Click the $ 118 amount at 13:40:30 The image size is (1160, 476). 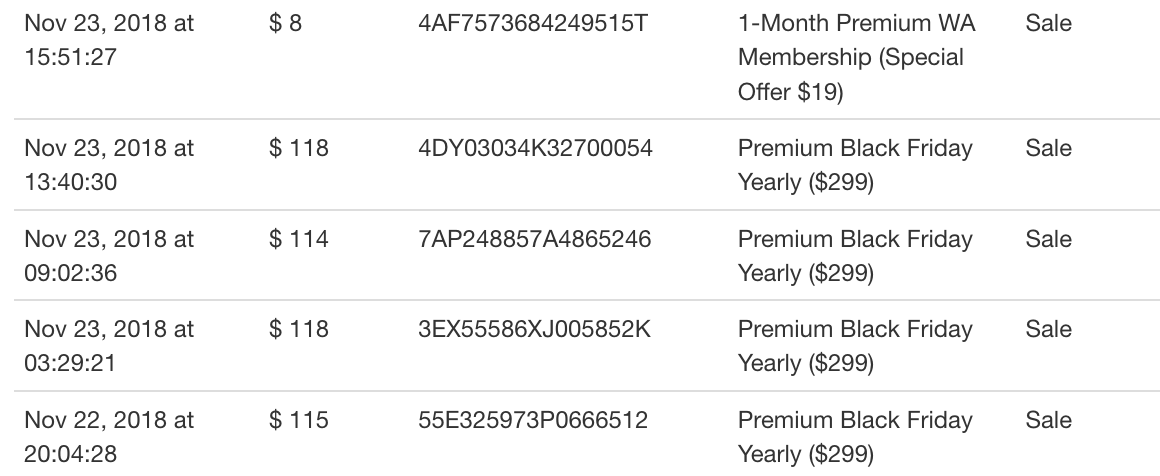click(x=299, y=148)
